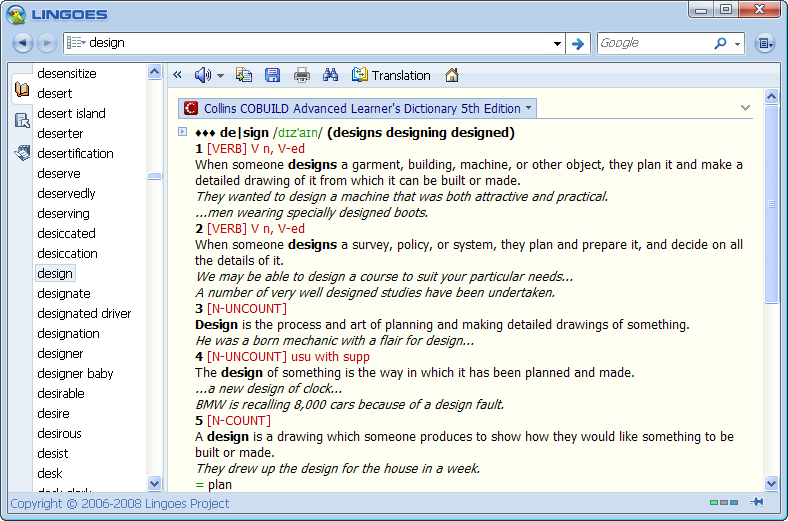This screenshot has width=788, height=521.
Task: Click the '[N-COUNT]' grammar label
Action: [239, 421]
